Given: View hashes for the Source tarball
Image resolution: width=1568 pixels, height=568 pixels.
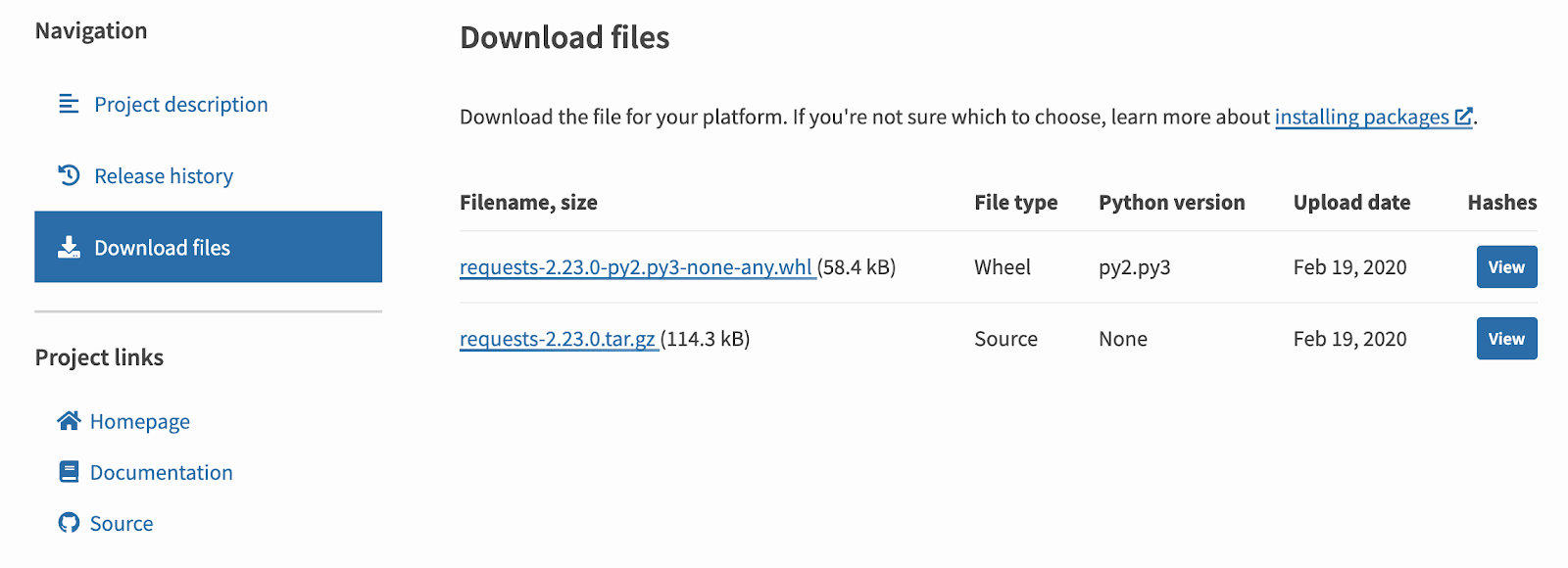Looking at the screenshot, I should click(x=1506, y=339).
